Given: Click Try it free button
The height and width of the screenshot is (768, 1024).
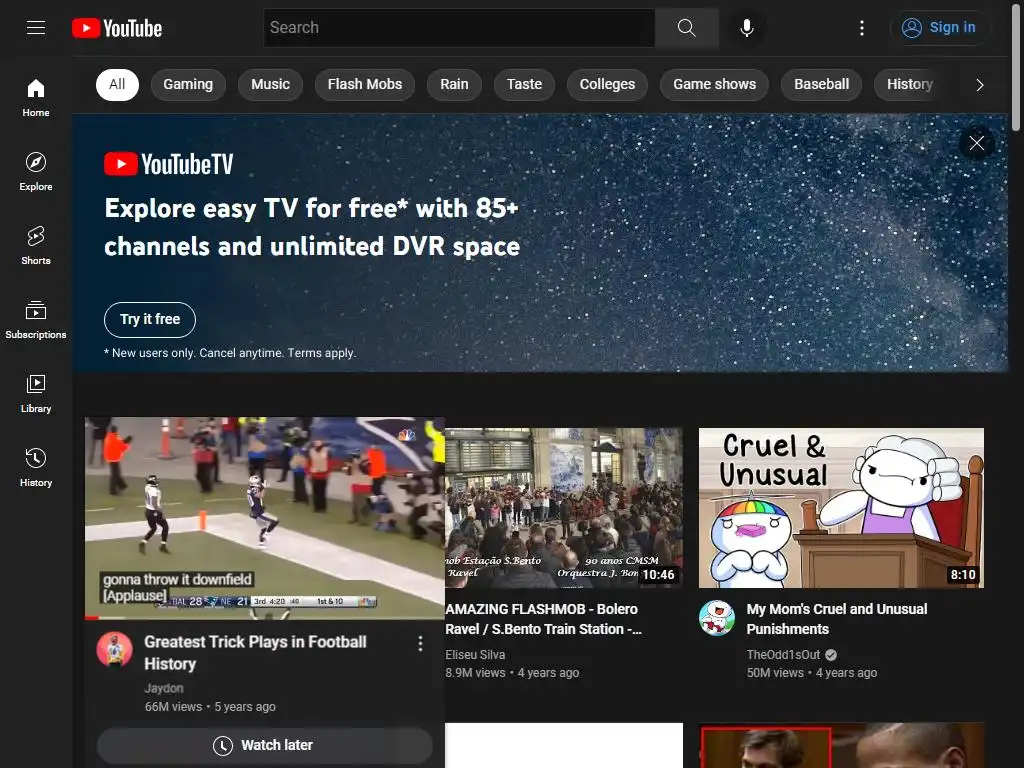Looking at the screenshot, I should 150,319.
